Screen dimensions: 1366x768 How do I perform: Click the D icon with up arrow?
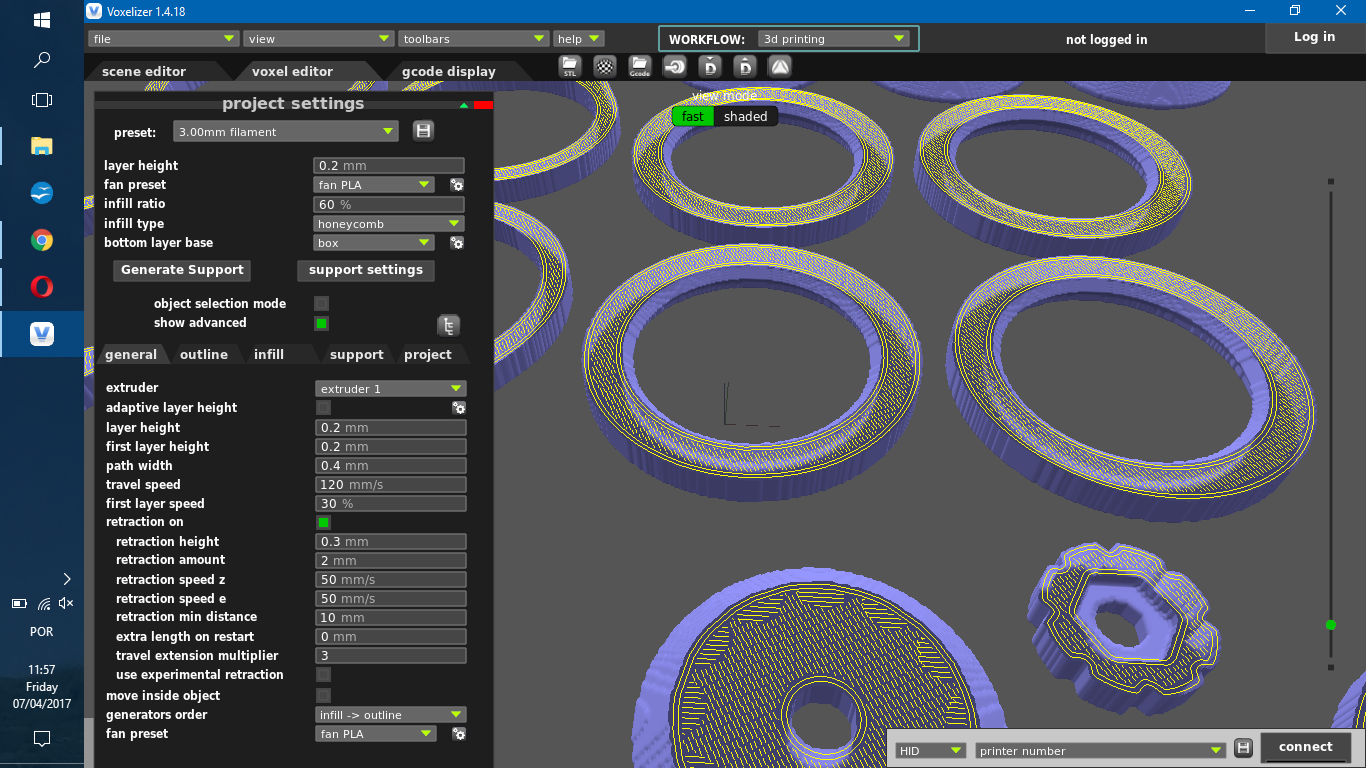click(x=745, y=67)
